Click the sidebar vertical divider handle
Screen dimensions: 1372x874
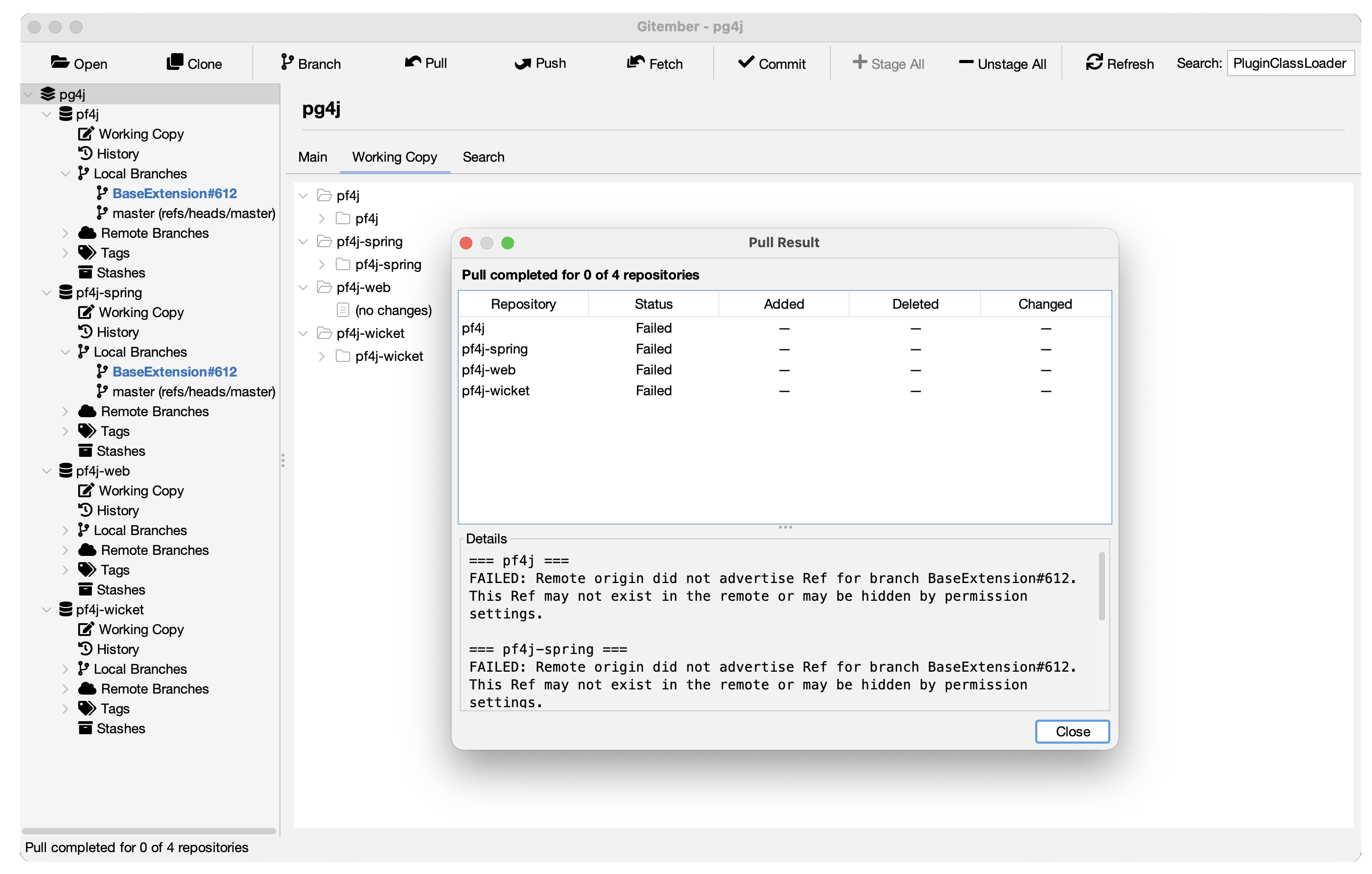pyautogui.click(x=283, y=460)
